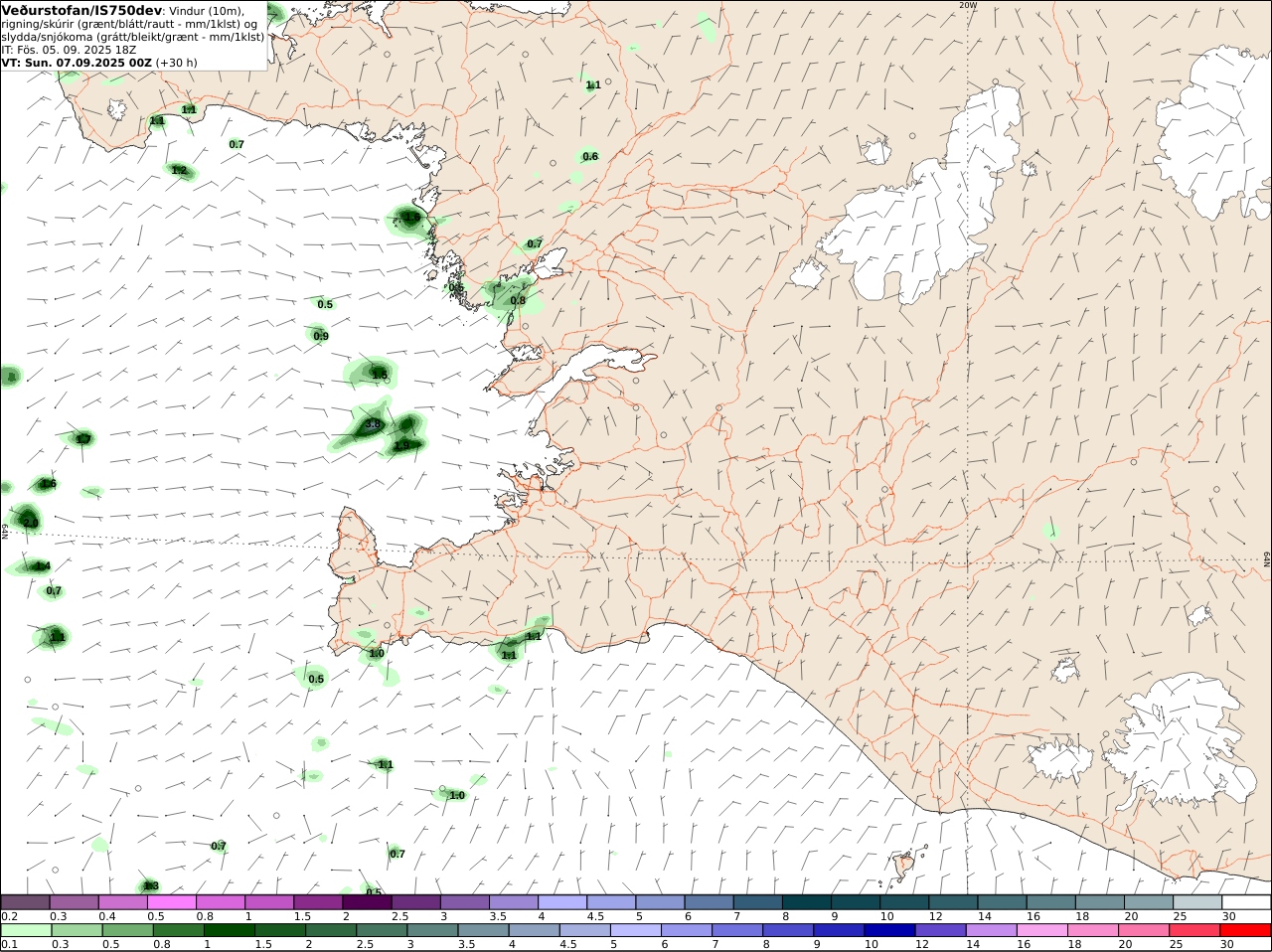
Task: Select the 0.6 rain value over land
Action: click(x=590, y=156)
